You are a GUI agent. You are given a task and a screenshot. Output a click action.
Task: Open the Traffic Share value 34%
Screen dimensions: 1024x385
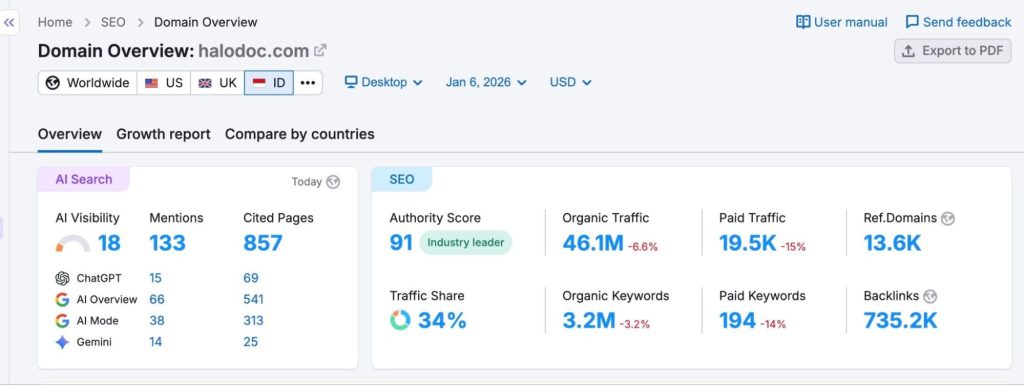(x=442, y=320)
